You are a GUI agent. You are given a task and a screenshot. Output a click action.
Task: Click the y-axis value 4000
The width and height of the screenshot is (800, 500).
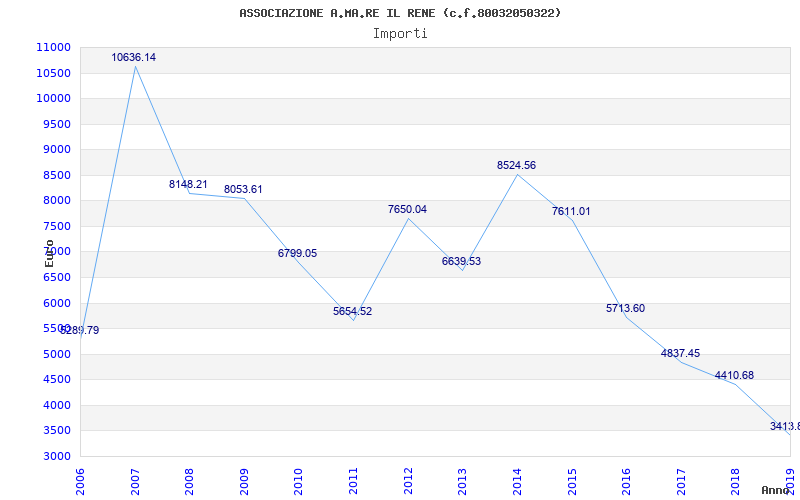pyautogui.click(x=56, y=405)
